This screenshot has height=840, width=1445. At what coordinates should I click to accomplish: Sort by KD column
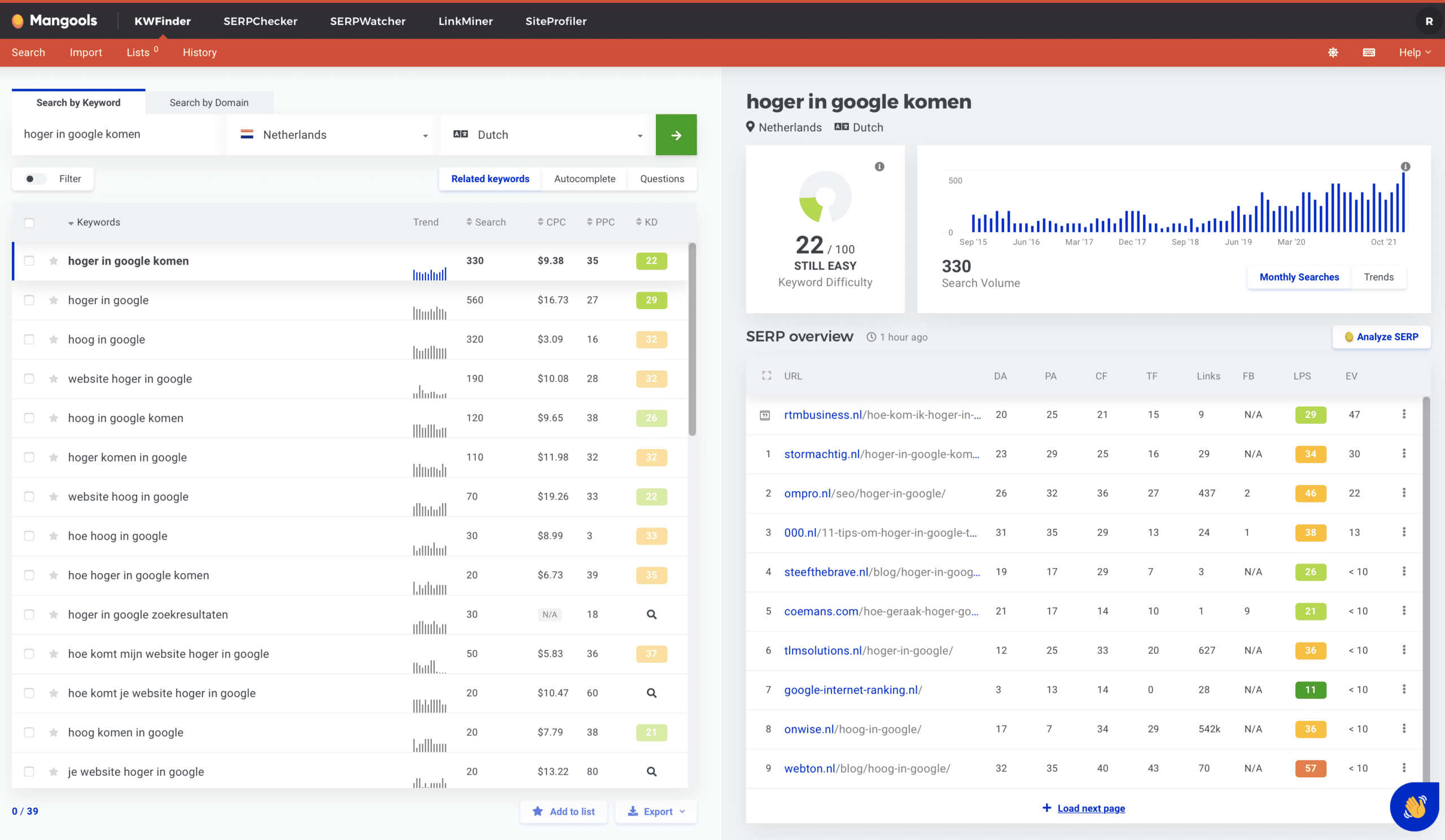click(x=646, y=222)
